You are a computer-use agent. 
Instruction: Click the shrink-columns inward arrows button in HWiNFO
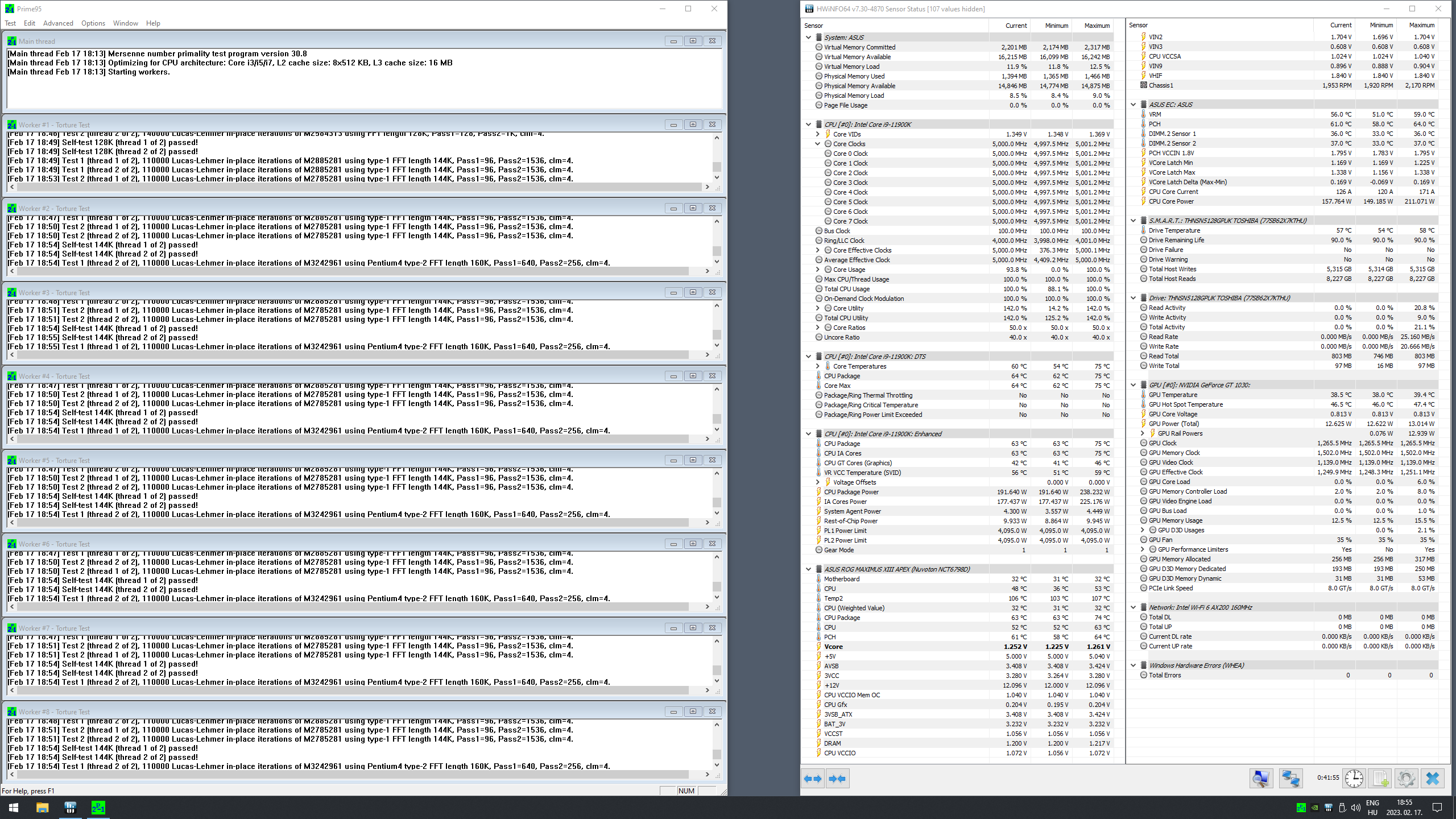(x=837, y=779)
